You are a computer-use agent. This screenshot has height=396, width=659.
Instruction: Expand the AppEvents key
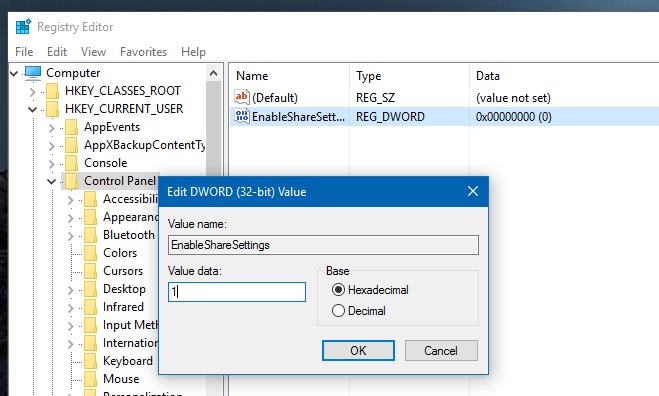52,128
